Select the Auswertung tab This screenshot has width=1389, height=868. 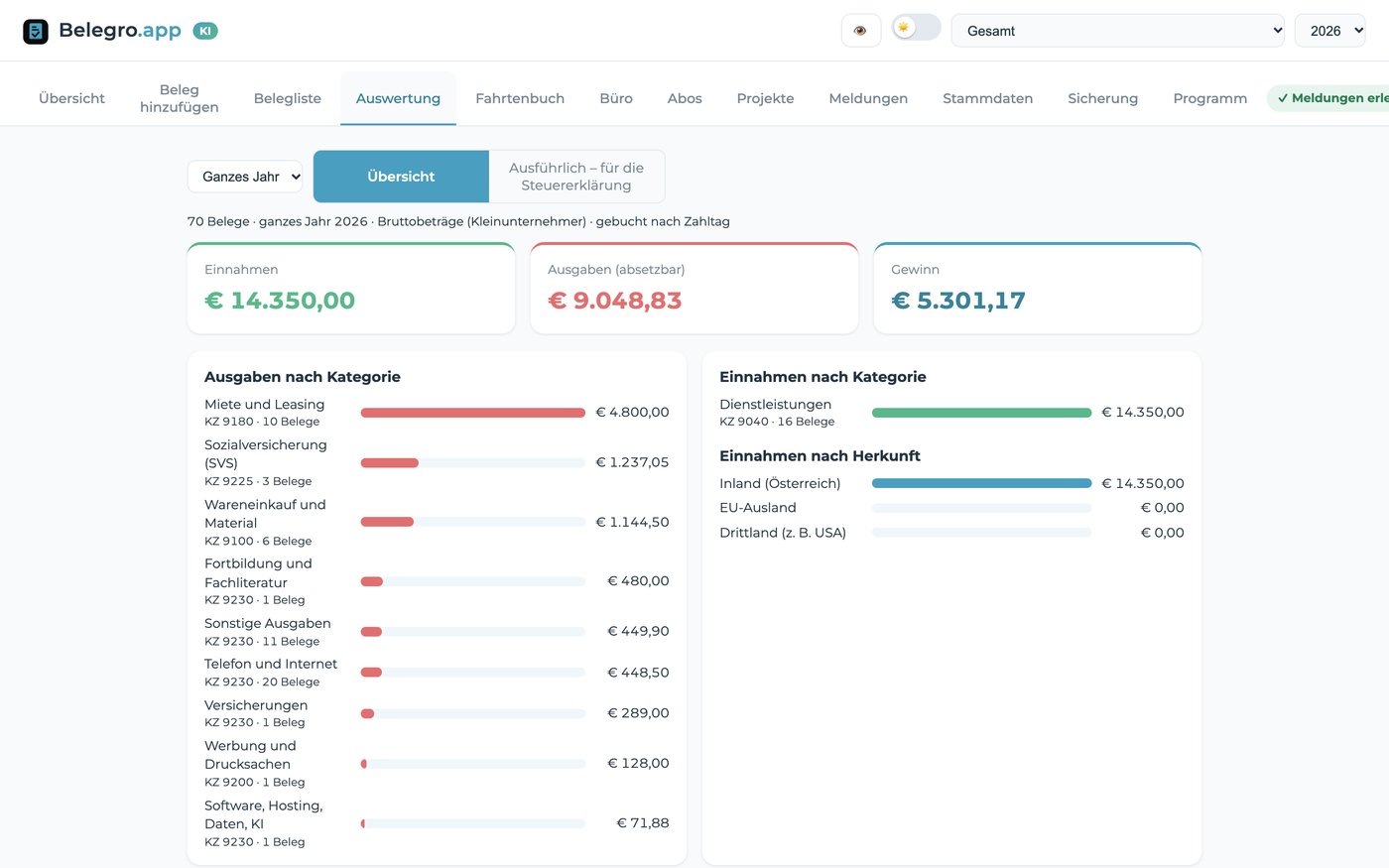pos(398,98)
